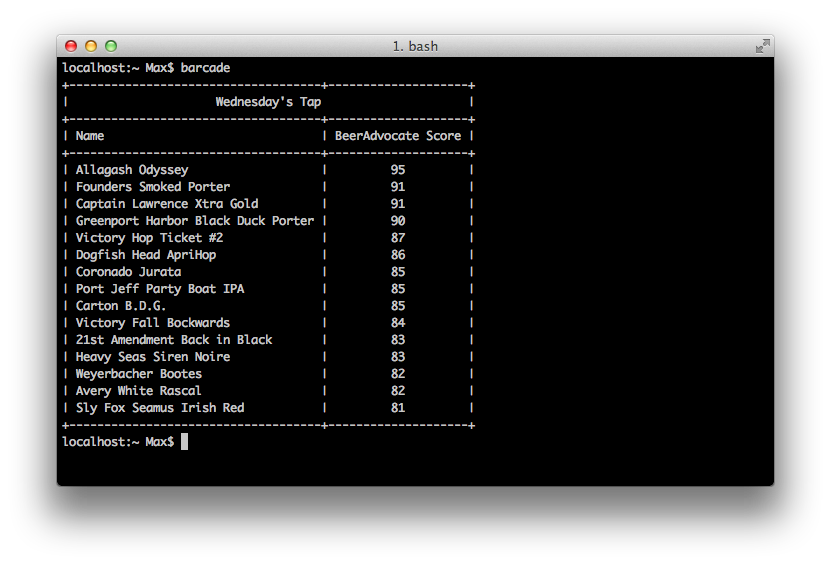Image resolution: width=831 pixels, height=565 pixels.
Task: Click 'Victory Hop Ticket #2' text
Action: click(x=149, y=238)
